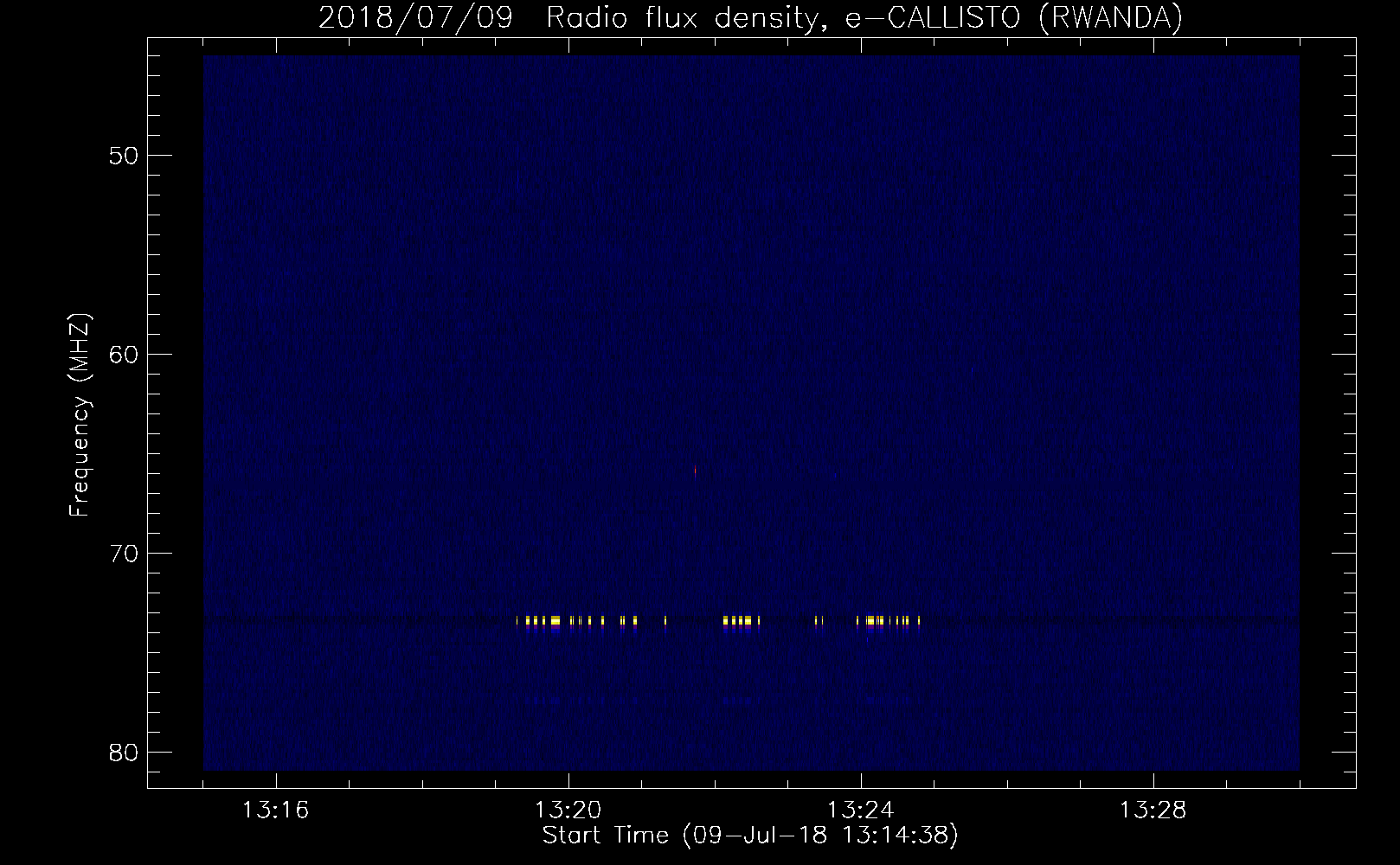The width and height of the screenshot is (1400, 865).
Task: Click the 'Start Time (09-Jul-18 13:14:38)' label
Action: point(750,836)
